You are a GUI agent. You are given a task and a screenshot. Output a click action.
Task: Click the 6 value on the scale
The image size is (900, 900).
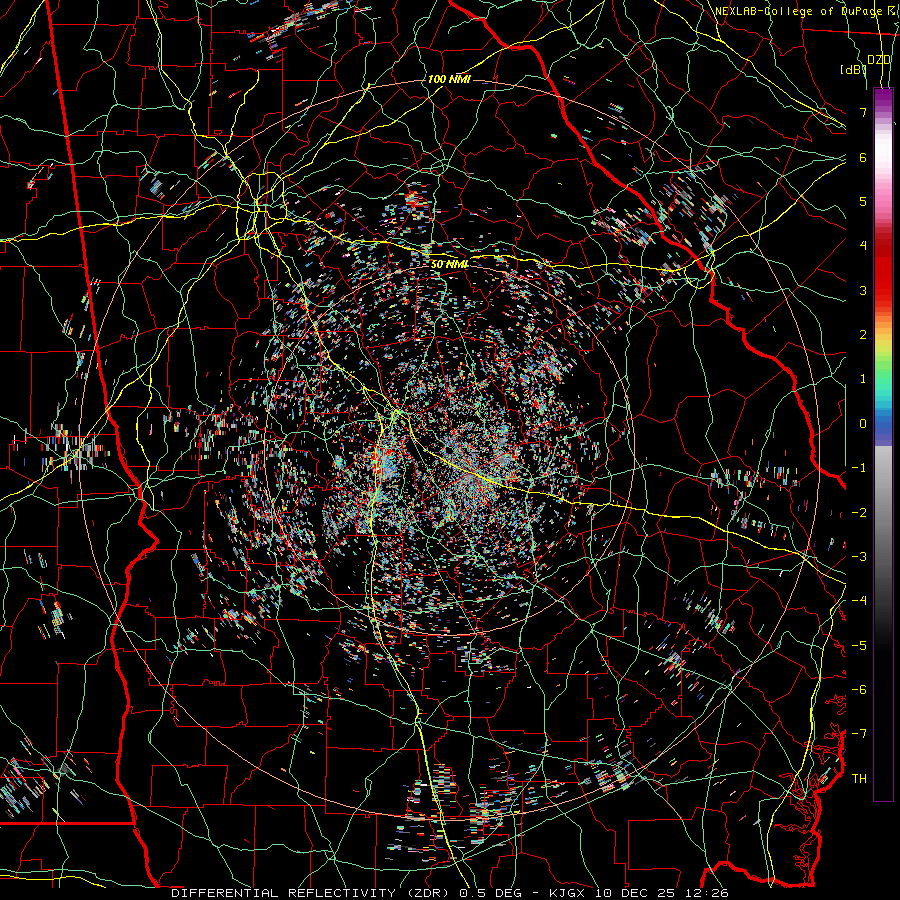pyautogui.click(x=863, y=157)
